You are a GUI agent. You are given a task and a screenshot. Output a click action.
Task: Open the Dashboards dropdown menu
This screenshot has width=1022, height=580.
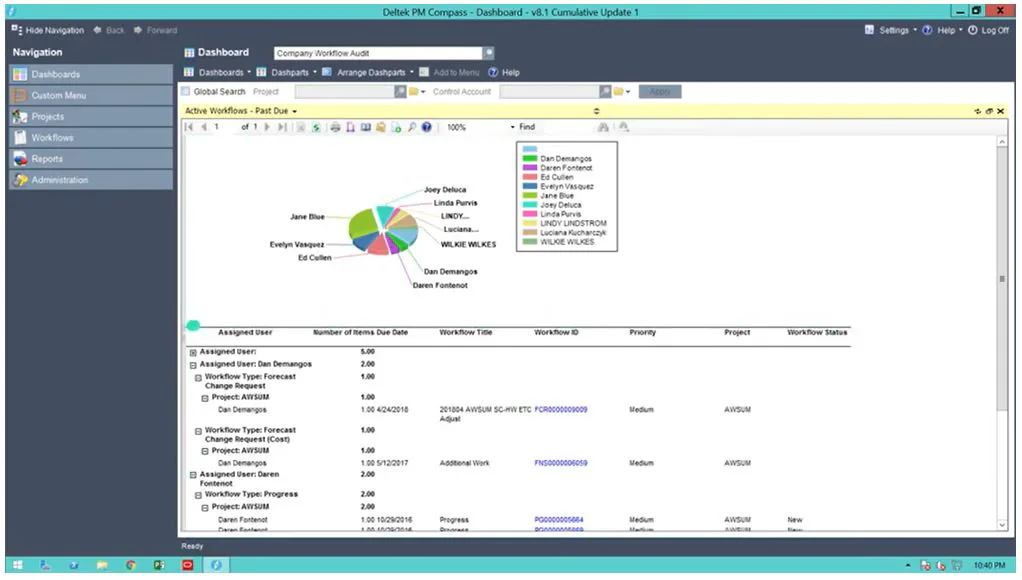click(x=218, y=72)
